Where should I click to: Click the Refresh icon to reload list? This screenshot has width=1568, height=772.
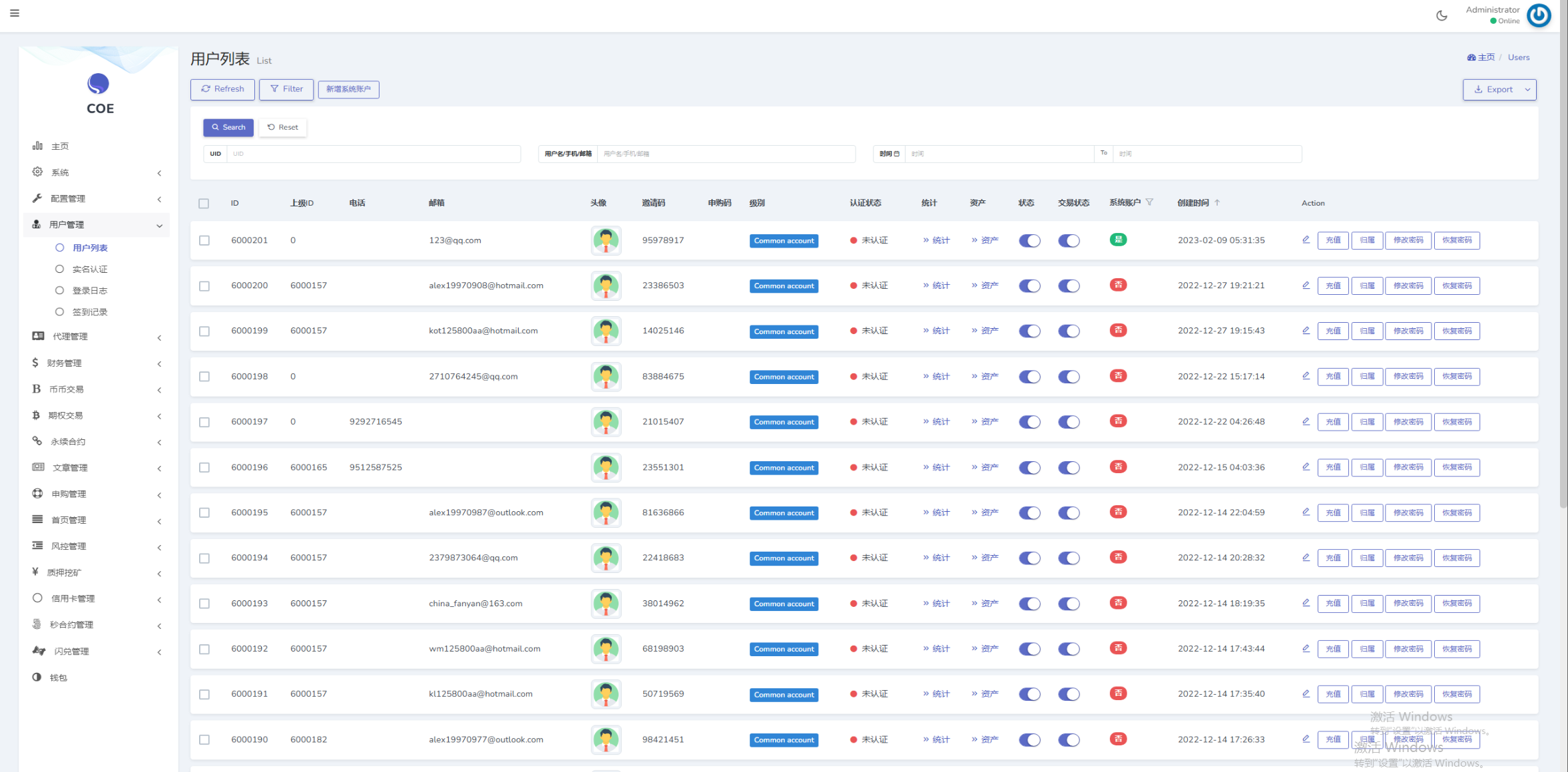pyautogui.click(x=222, y=89)
